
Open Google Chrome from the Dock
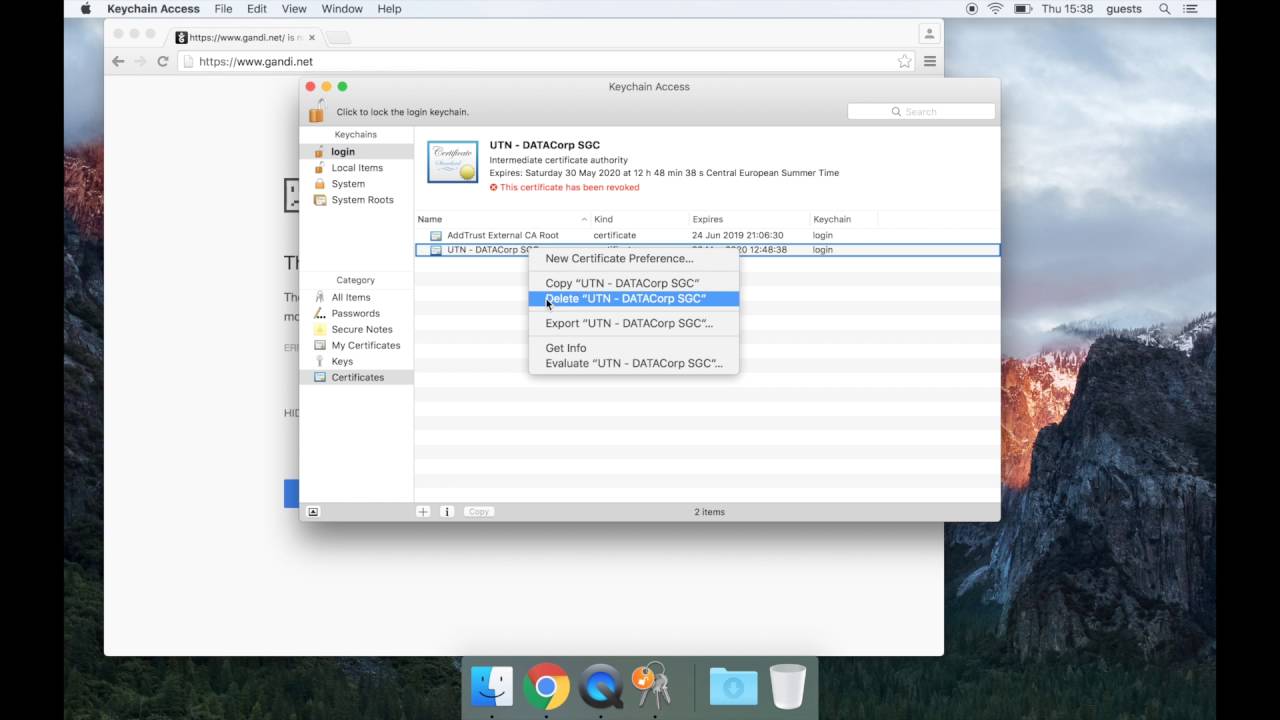[x=546, y=687]
